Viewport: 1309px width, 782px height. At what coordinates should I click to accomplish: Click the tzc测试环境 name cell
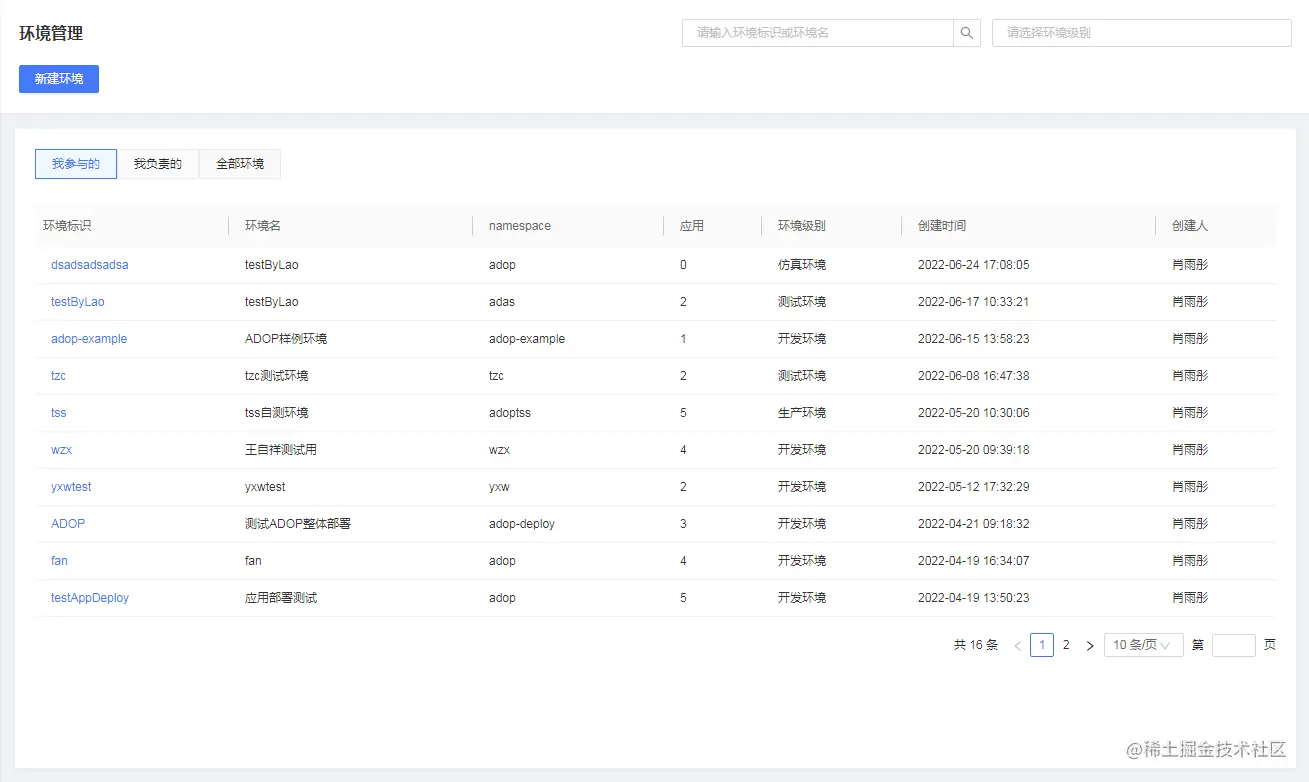coord(277,376)
